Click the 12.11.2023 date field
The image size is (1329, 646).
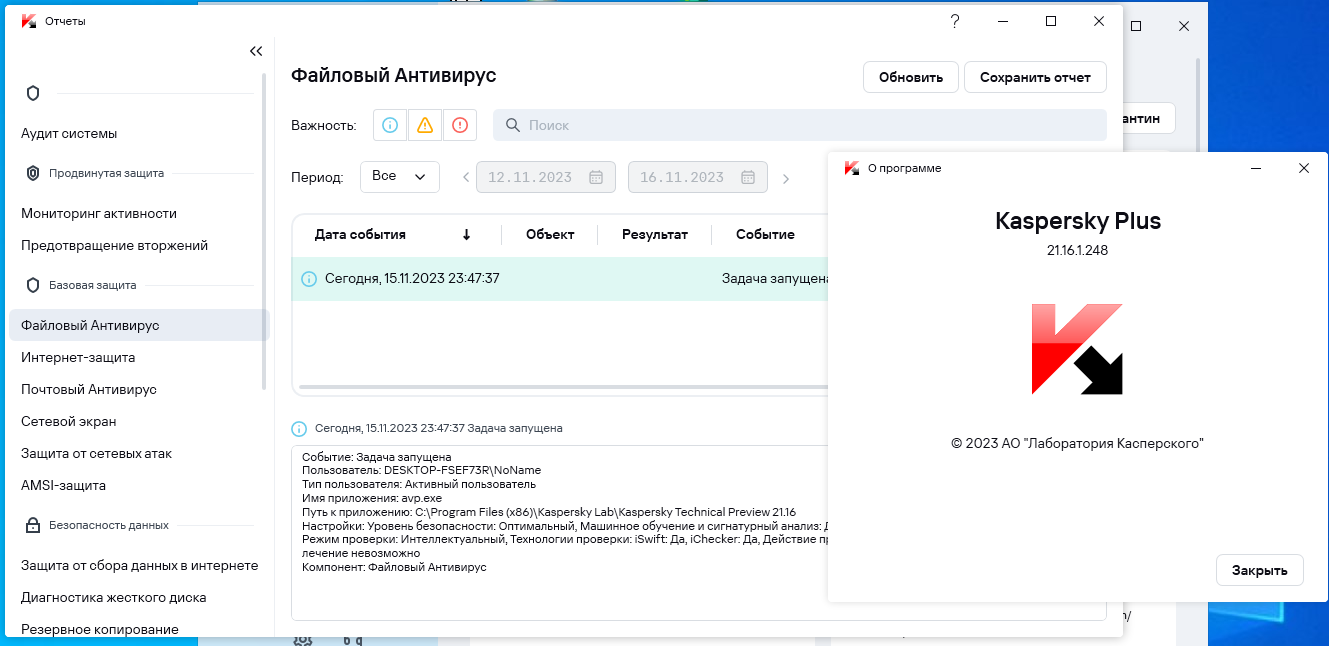coord(546,177)
